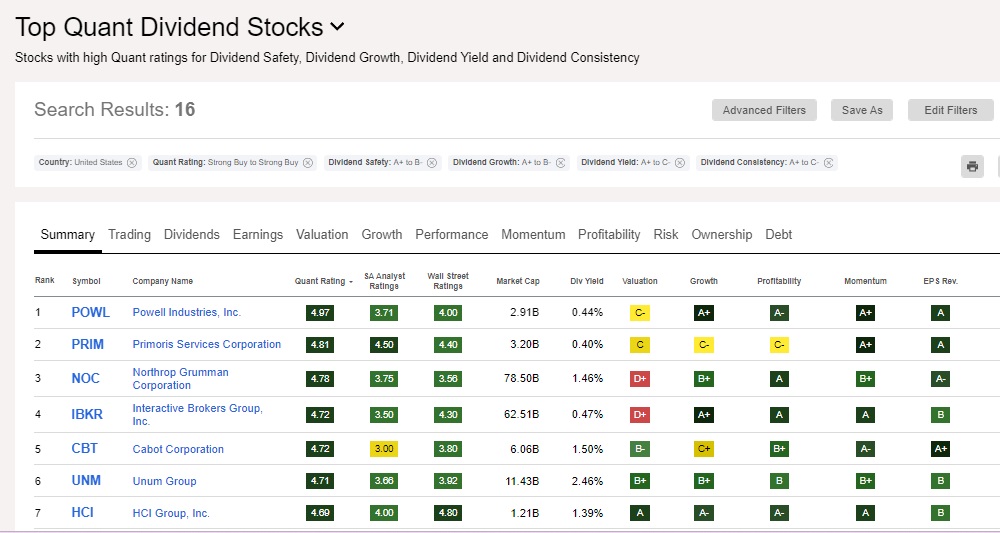Click PRIM's yellow C- Growth grade
This screenshot has width=1000, height=533.
[703, 345]
